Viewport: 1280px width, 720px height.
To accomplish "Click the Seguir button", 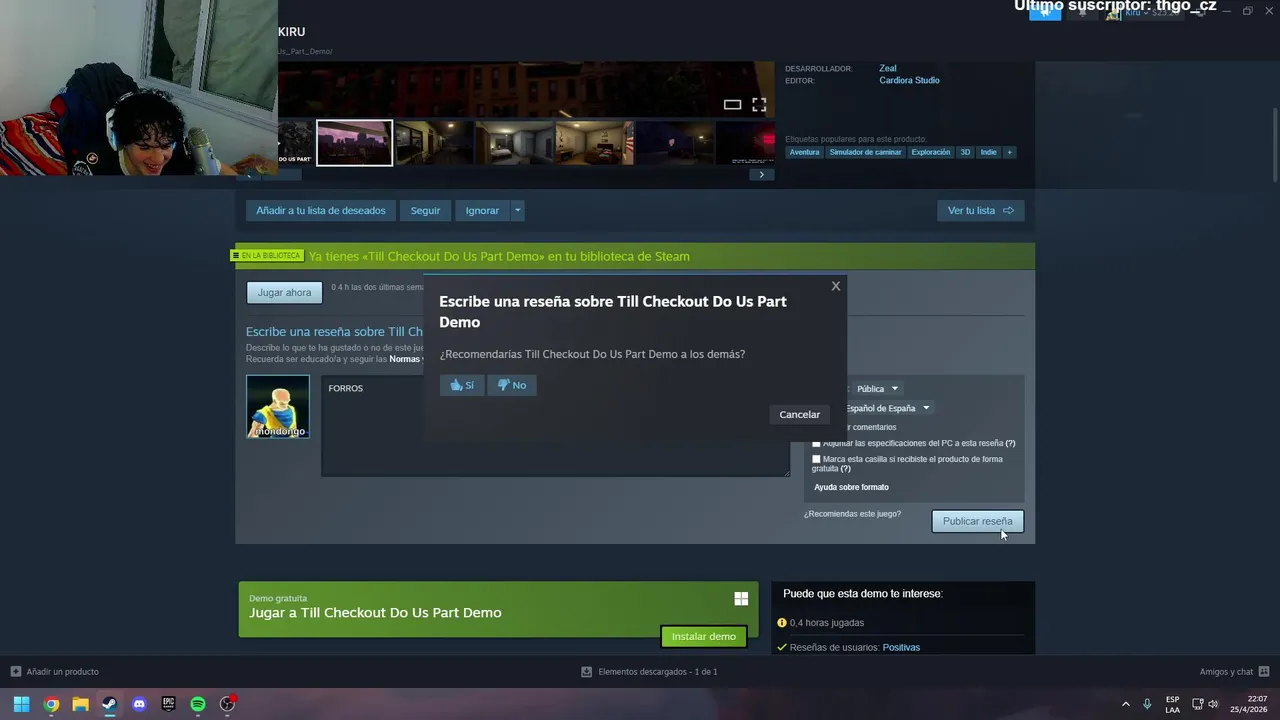I will (x=425, y=210).
